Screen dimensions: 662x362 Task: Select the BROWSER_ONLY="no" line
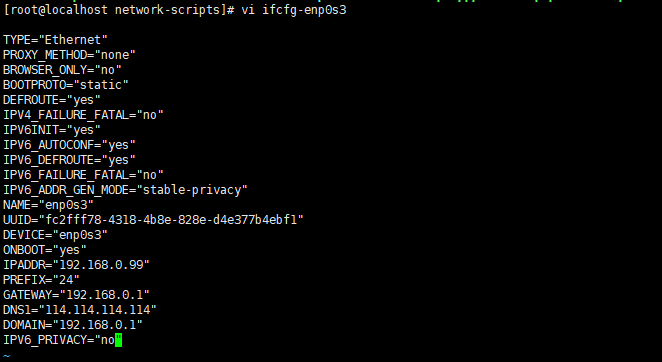tap(62, 70)
